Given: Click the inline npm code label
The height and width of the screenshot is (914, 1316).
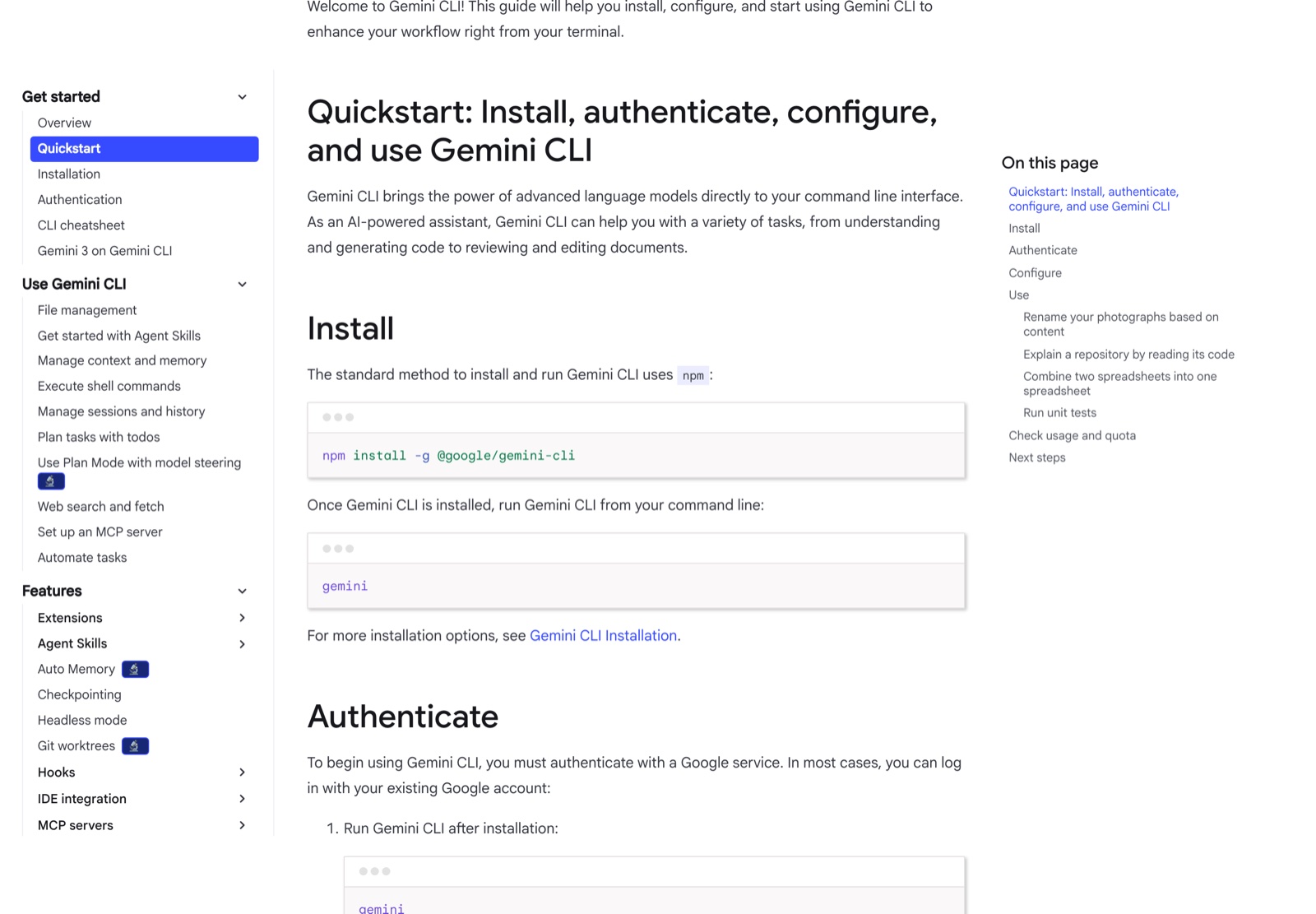Looking at the screenshot, I should pos(693,375).
